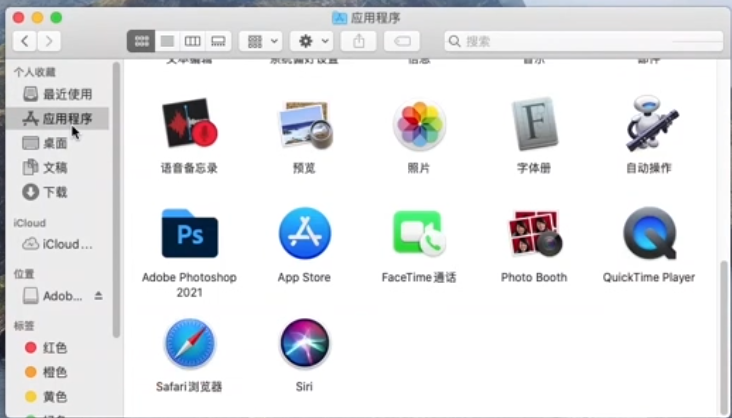Select Documents (文稿) in sidebar
The height and width of the screenshot is (418, 732).
(x=58, y=167)
